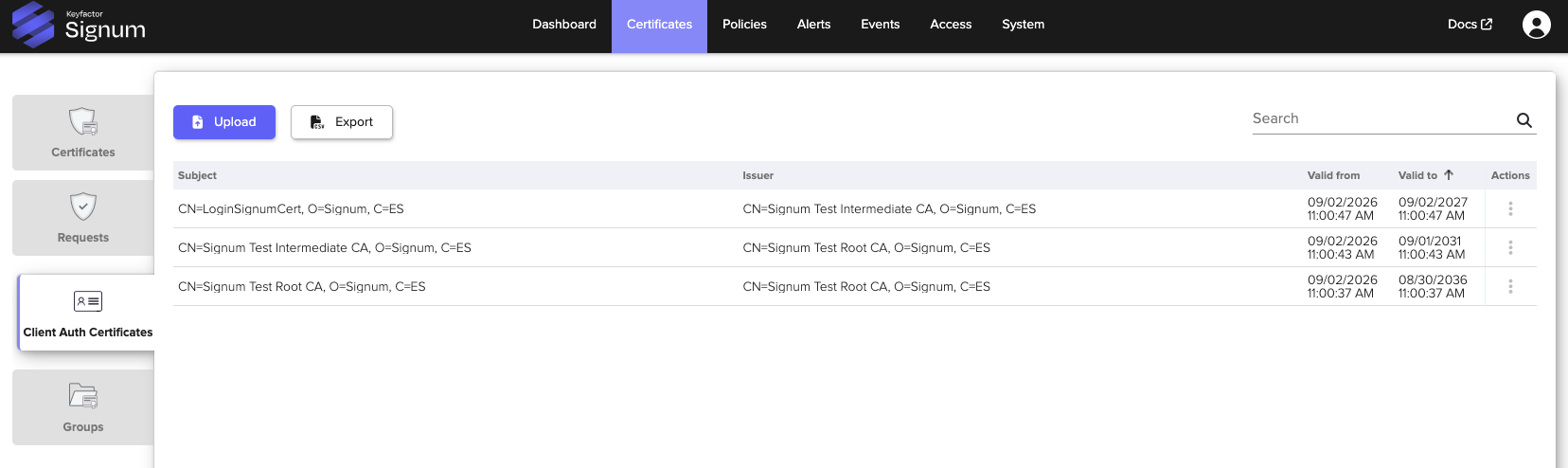This screenshot has height=468, width=1568.
Task: Focus the Search input field
Action: (x=1381, y=119)
